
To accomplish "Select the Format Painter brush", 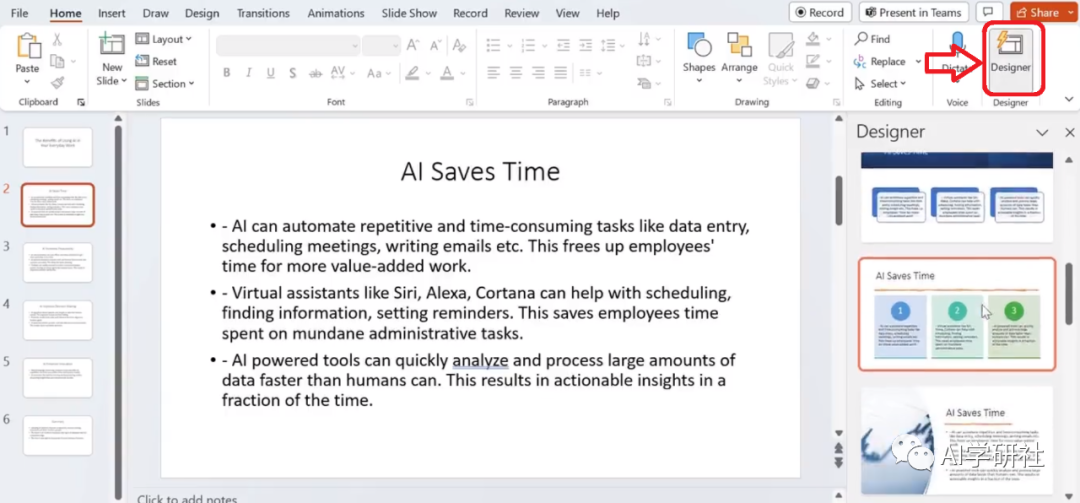I will pos(57,83).
